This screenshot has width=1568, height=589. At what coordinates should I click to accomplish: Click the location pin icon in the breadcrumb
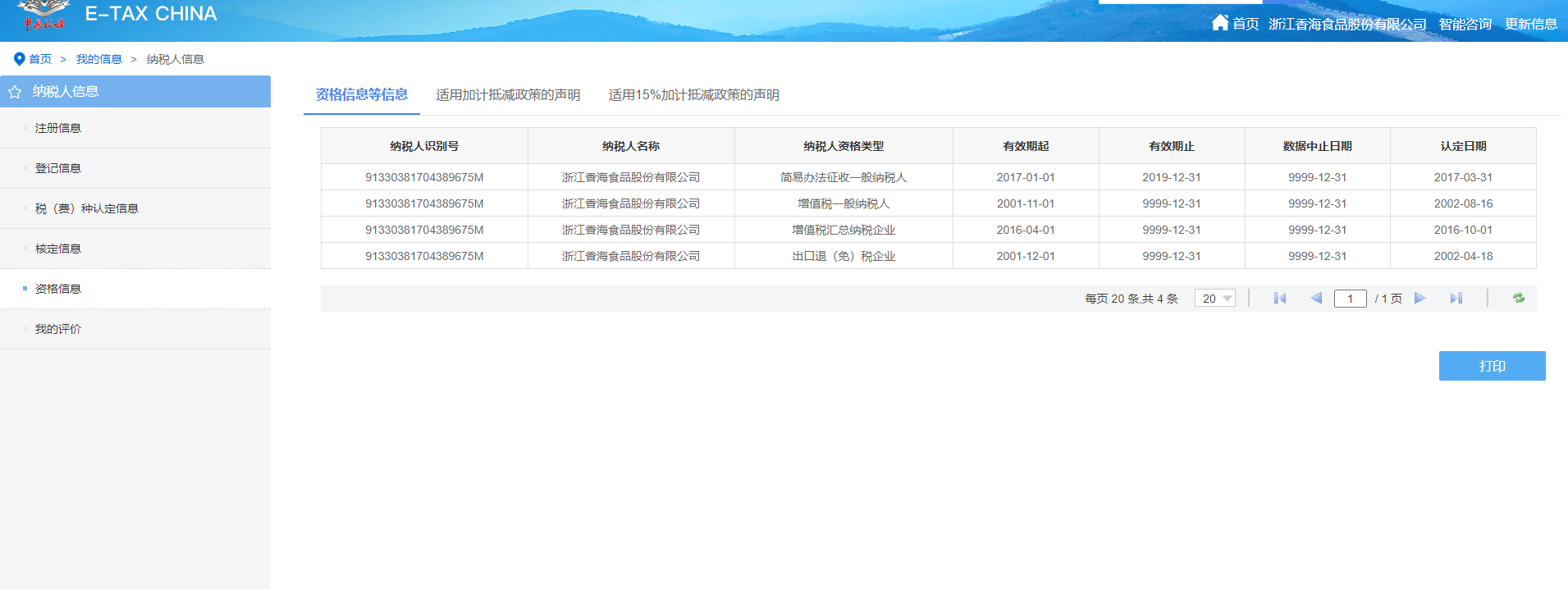pos(19,59)
